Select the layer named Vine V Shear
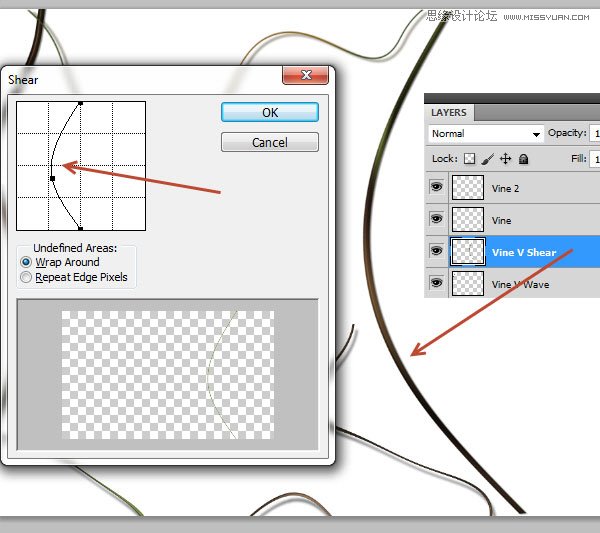The height and width of the screenshot is (533, 600). click(x=524, y=253)
